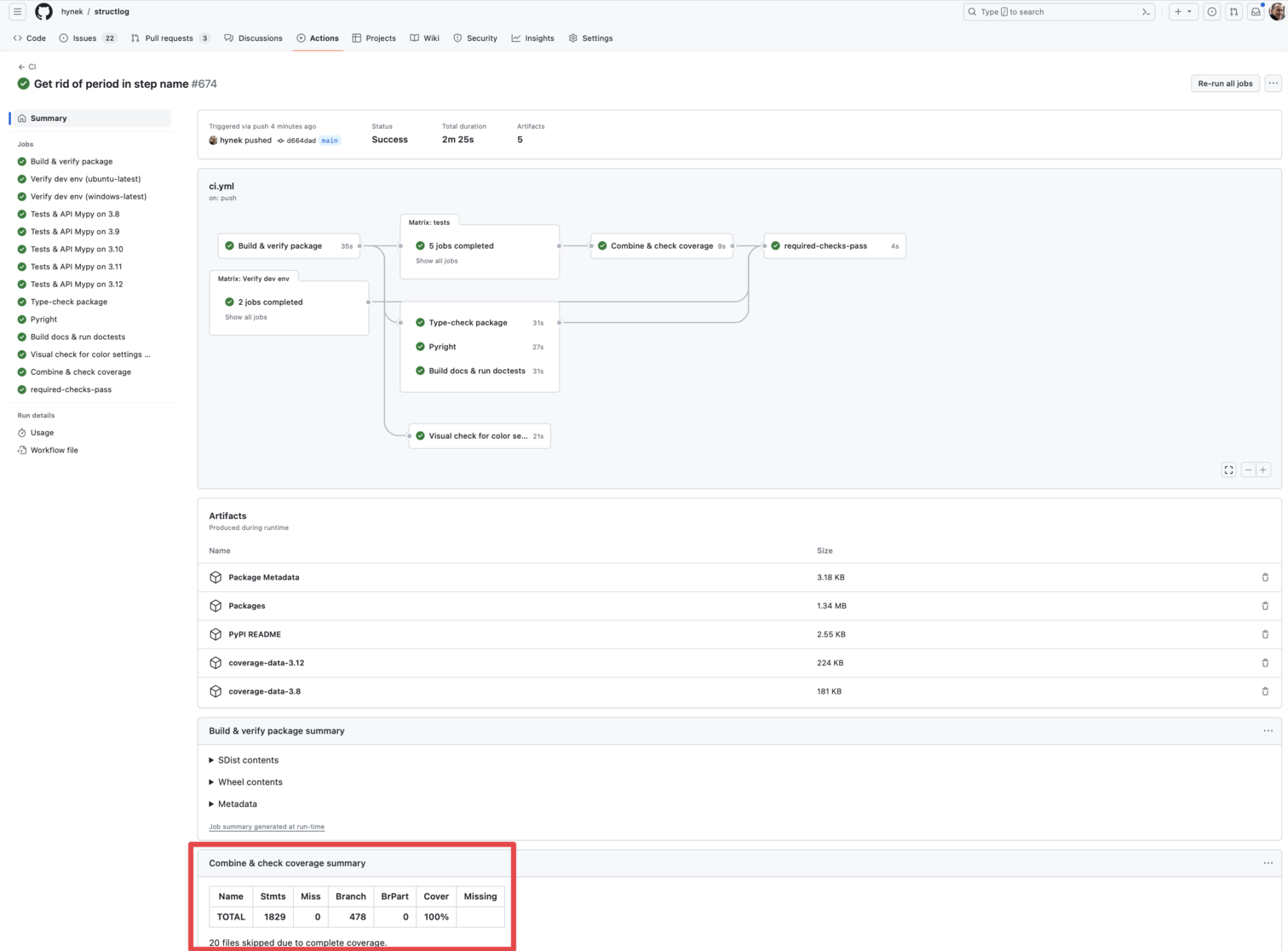This screenshot has width=1288, height=951.
Task: Open the create new plus dropdown
Action: coord(1183,12)
